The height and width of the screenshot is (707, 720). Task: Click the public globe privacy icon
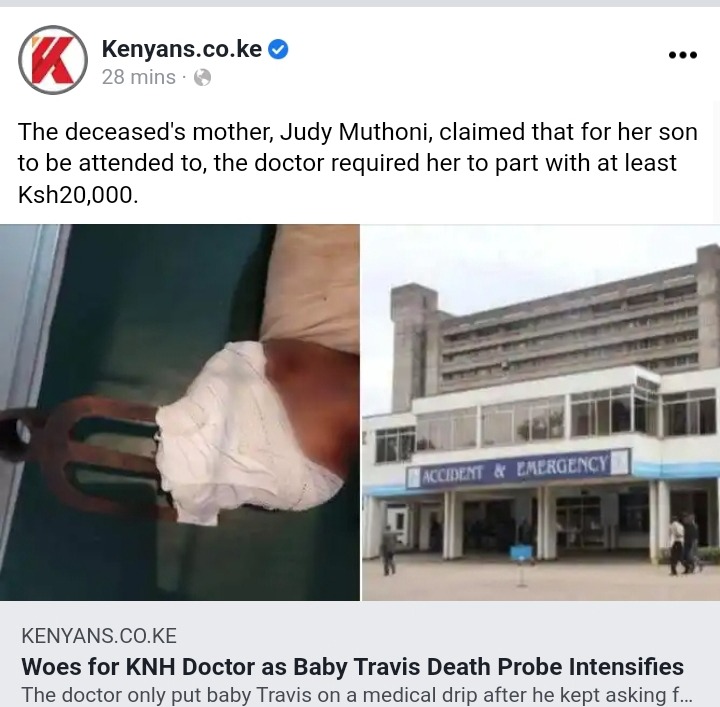(202, 78)
